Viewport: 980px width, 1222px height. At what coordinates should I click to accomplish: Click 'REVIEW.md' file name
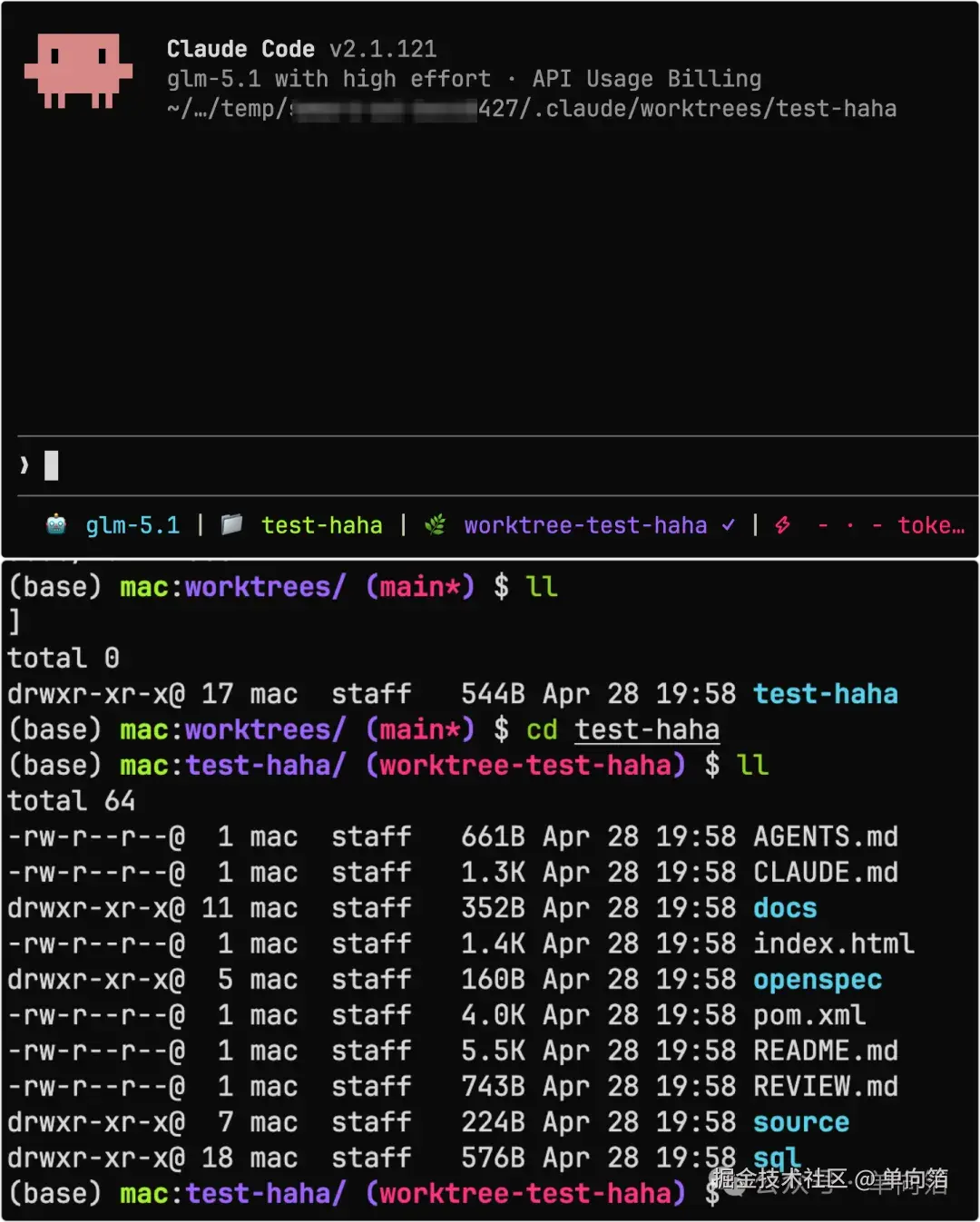[x=826, y=1087]
